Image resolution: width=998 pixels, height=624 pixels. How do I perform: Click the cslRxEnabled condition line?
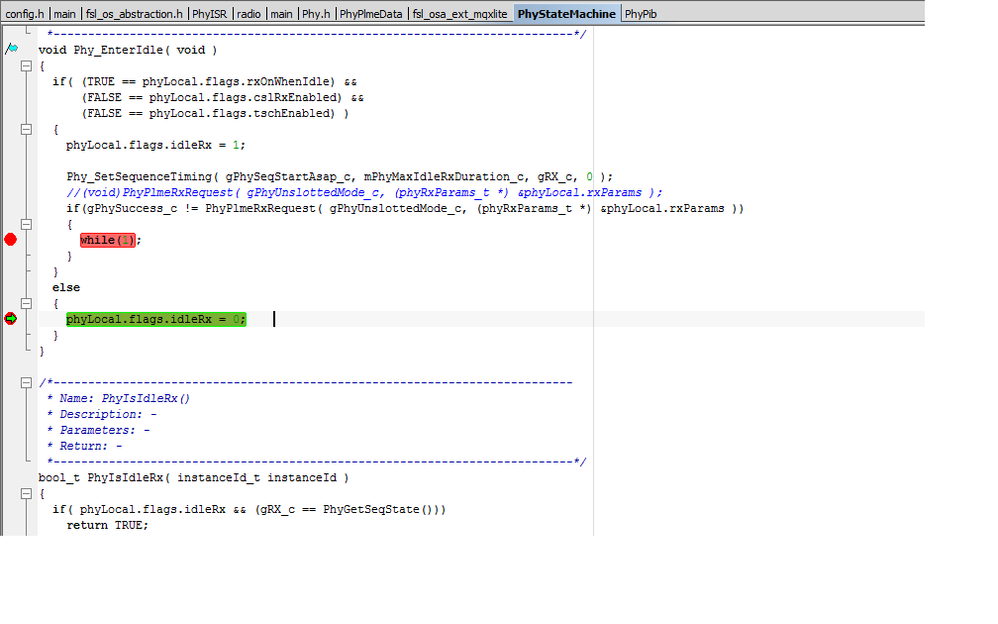pos(222,97)
